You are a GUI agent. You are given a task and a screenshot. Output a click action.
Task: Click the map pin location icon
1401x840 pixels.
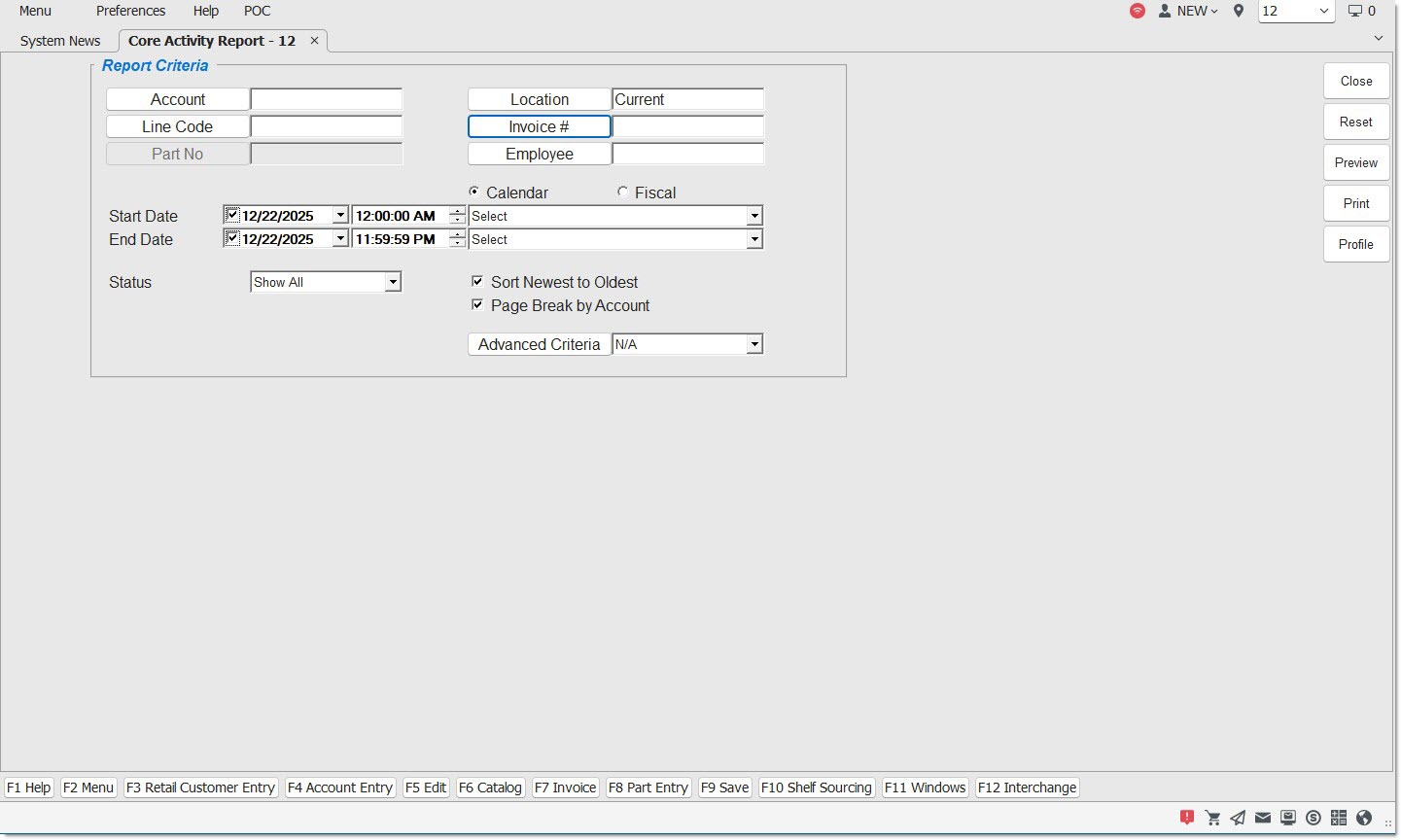(1239, 11)
